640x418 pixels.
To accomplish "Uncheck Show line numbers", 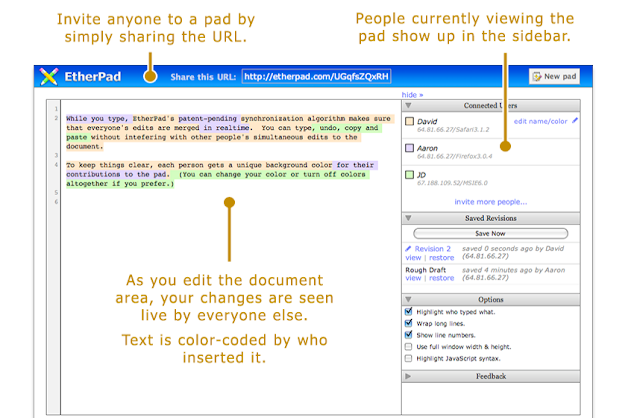I will click(408, 335).
